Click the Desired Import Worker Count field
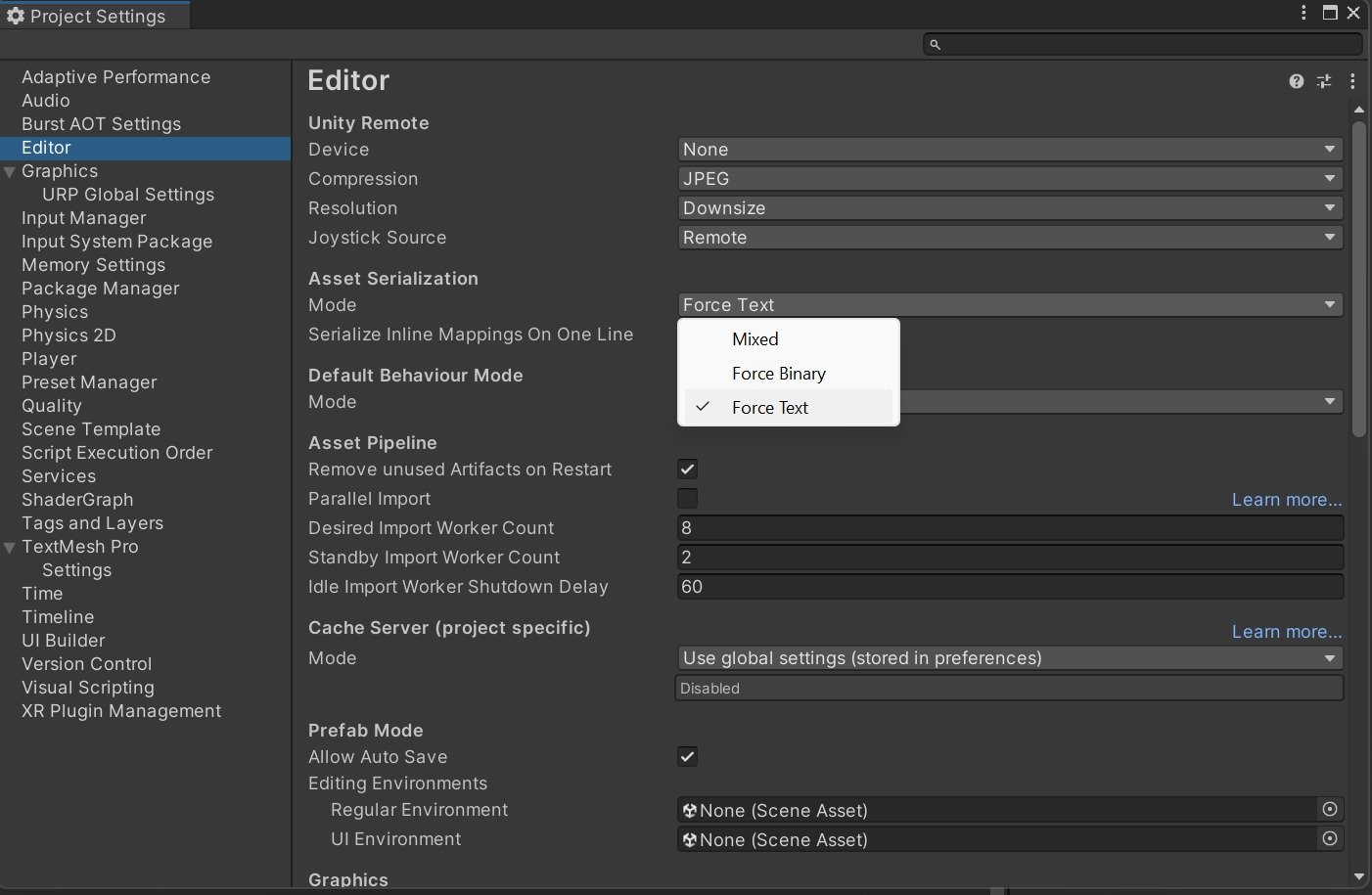The image size is (1372, 895). pyautogui.click(x=1010, y=528)
